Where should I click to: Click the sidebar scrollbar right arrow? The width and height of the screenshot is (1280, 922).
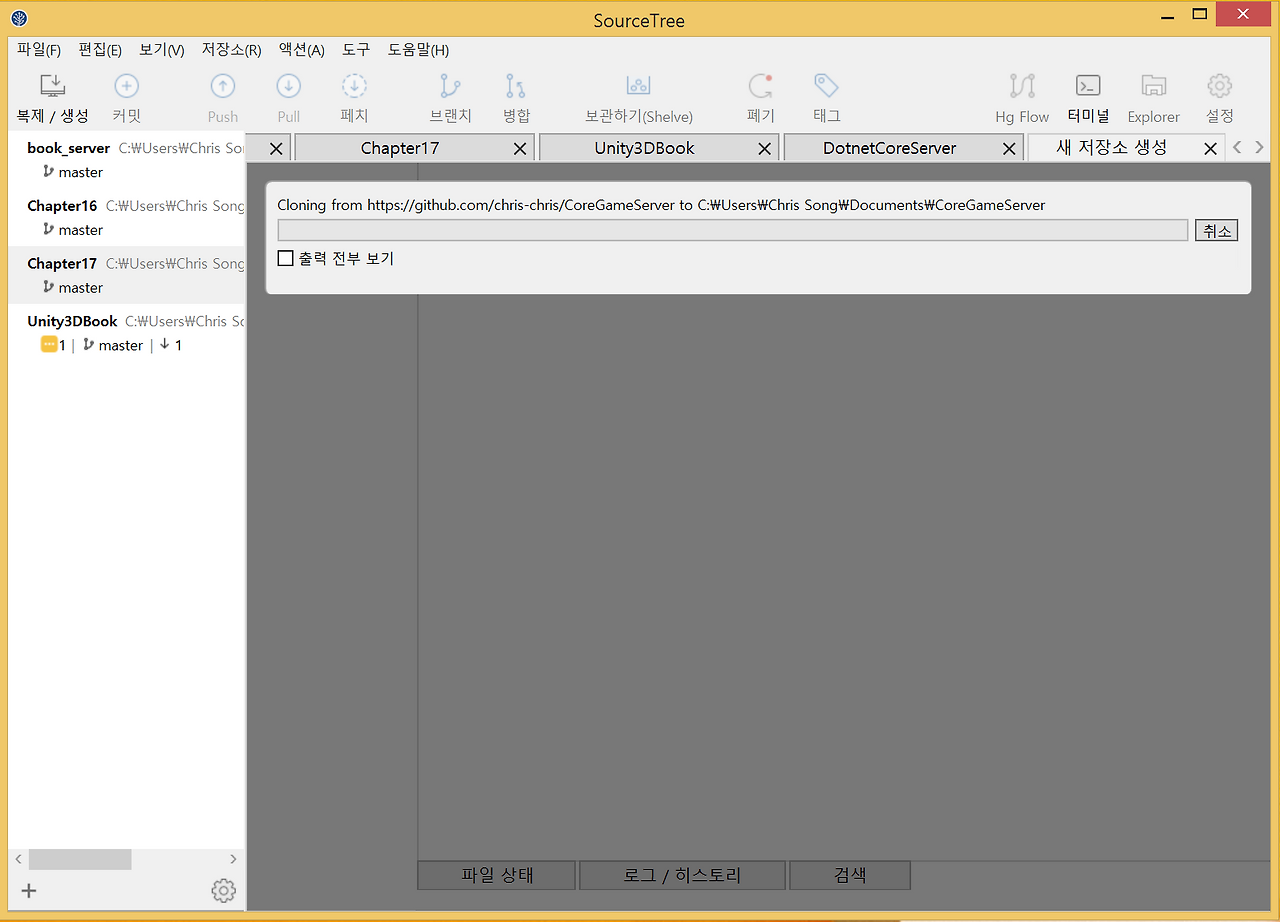pyautogui.click(x=233, y=859)
